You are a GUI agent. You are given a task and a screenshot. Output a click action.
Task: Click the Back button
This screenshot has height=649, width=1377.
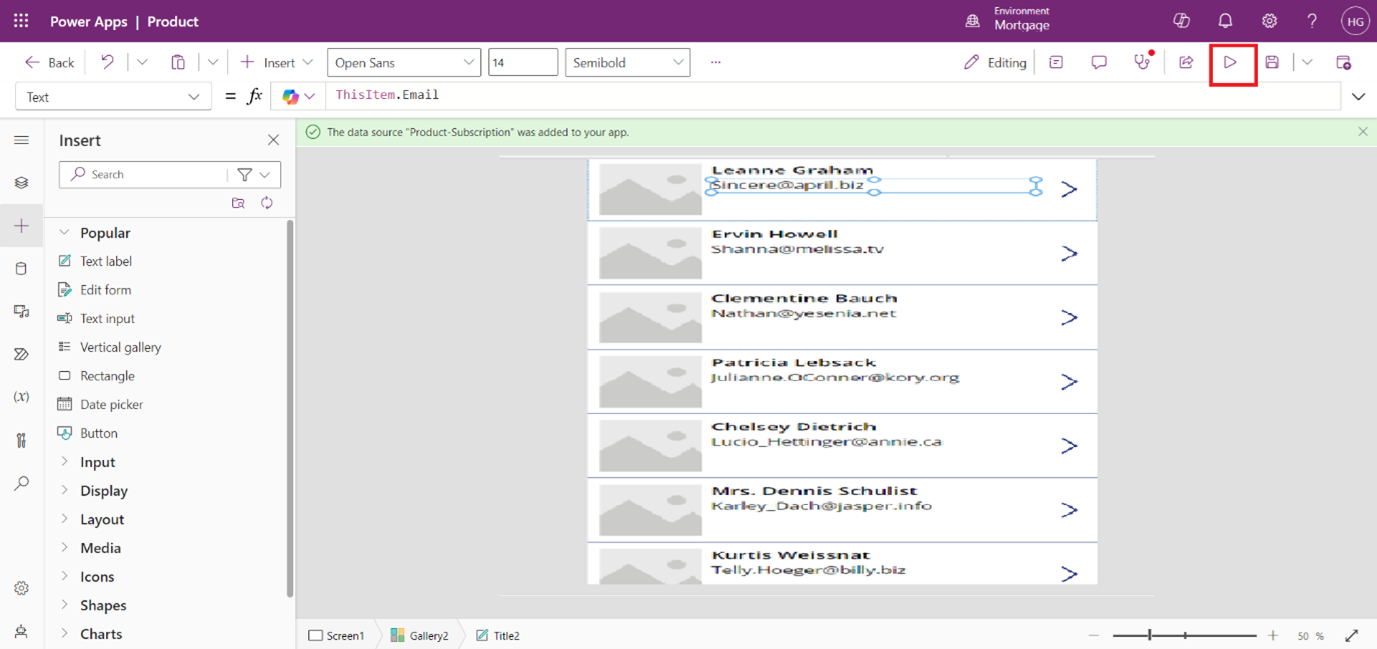coord(50,62)
